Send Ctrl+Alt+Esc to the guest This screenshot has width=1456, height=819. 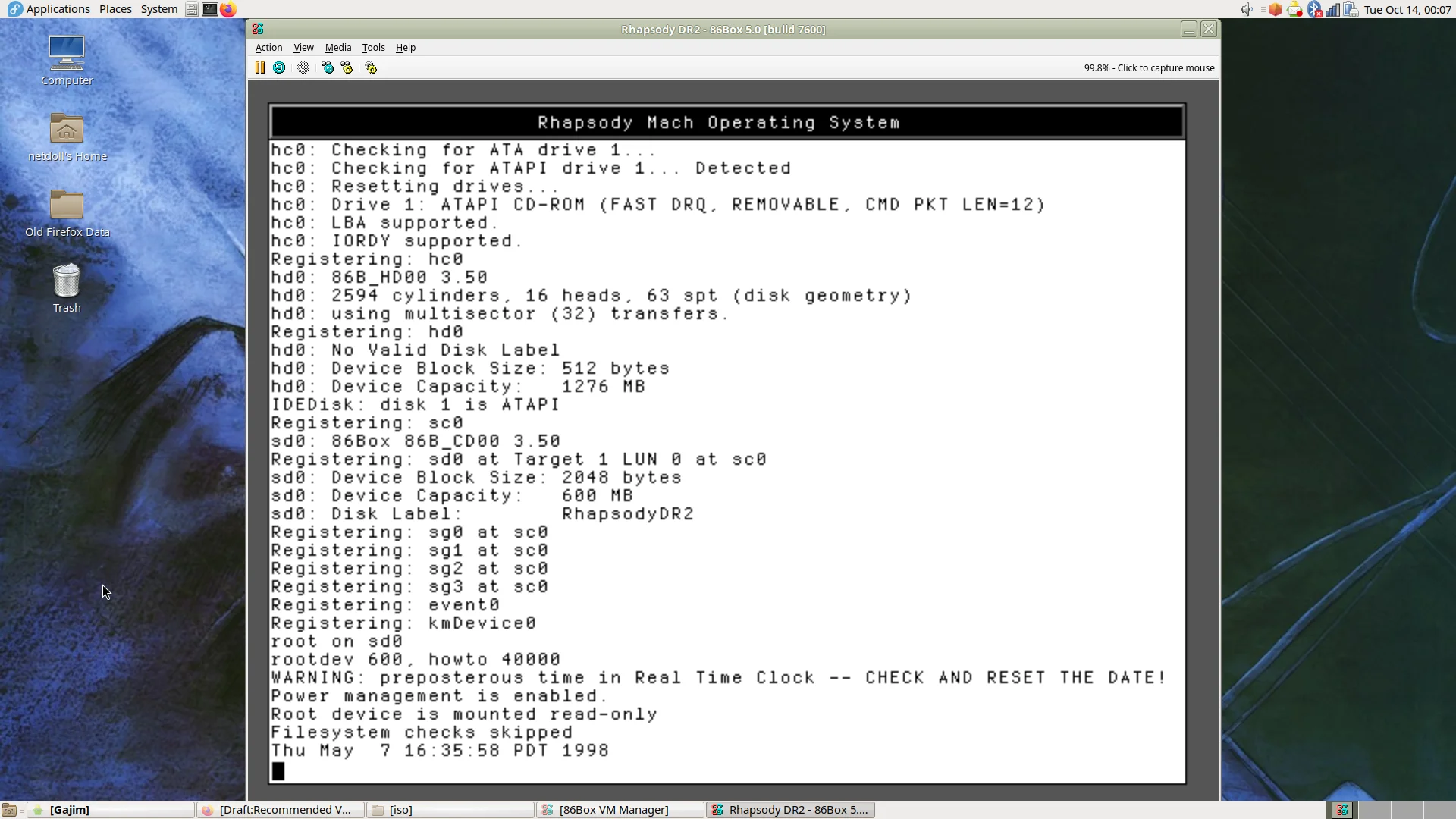tap(347, 67)
